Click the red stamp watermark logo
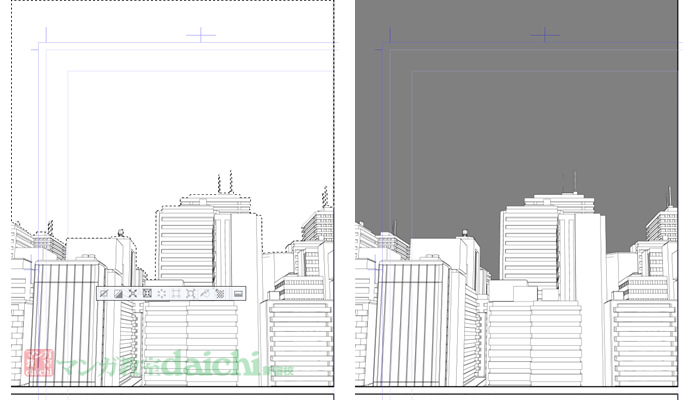Viewport: 690px width, 400px height. (x=39, y=362)
